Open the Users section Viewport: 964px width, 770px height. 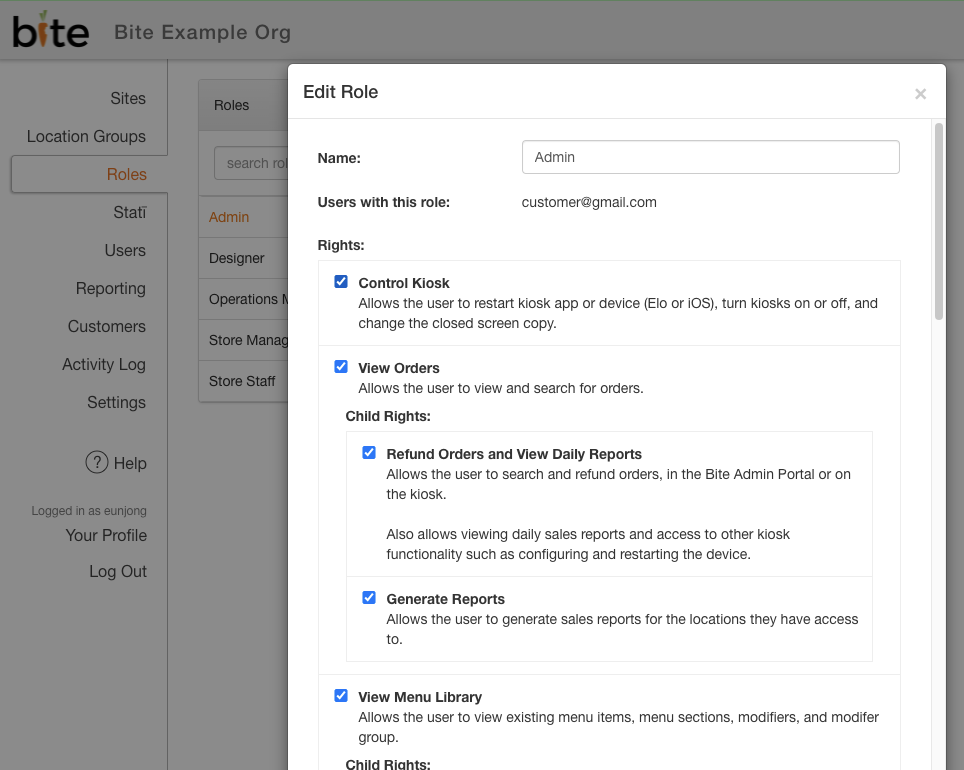pyautogui.click(x=125, y=250)
